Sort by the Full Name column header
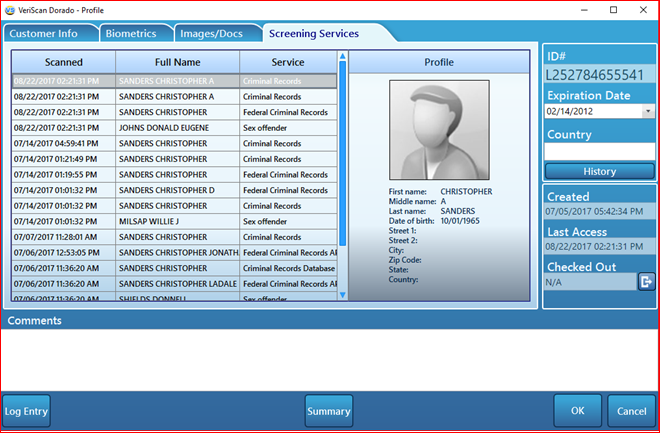 point(178,62)
